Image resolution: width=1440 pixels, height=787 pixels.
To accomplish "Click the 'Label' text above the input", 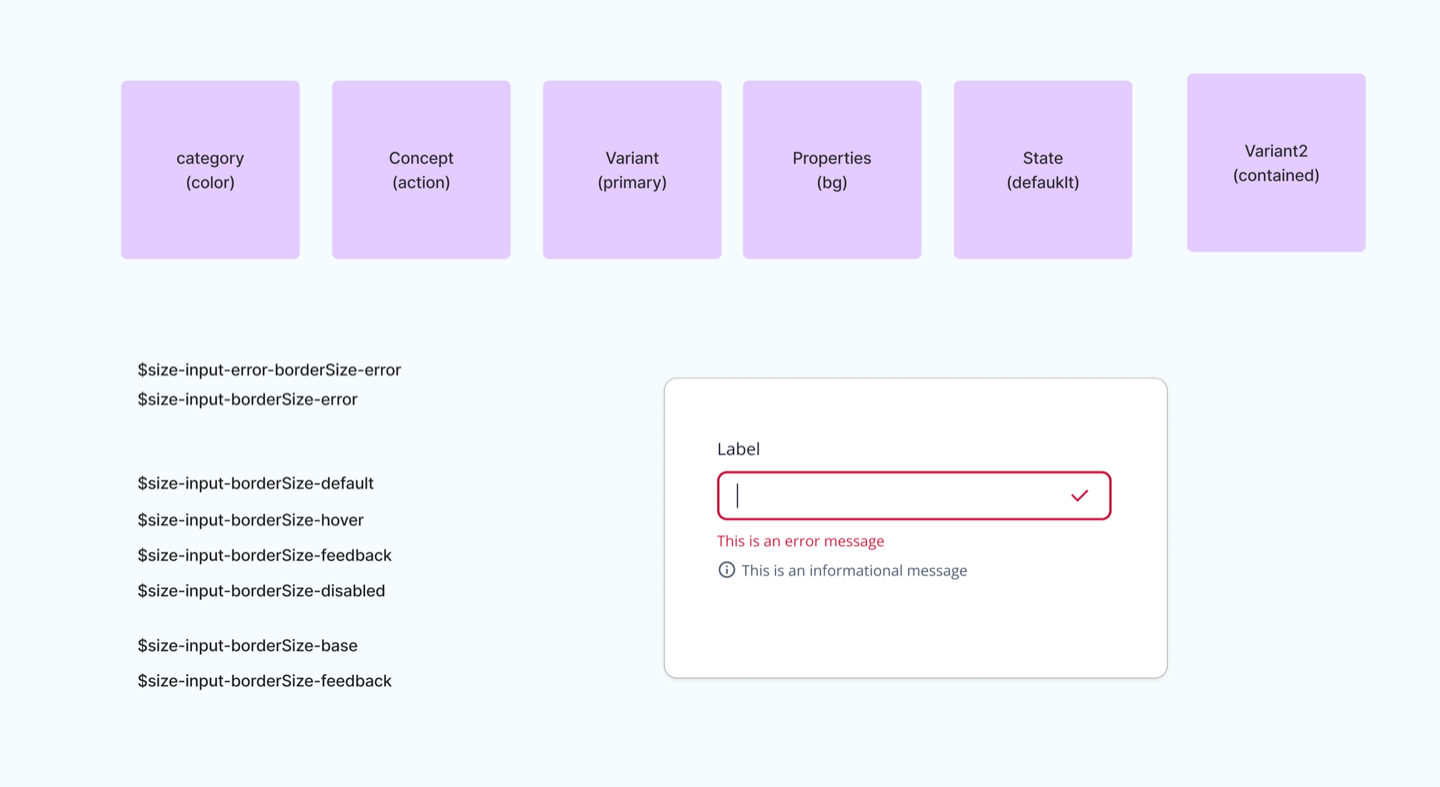I will click(x=738, y=449).
